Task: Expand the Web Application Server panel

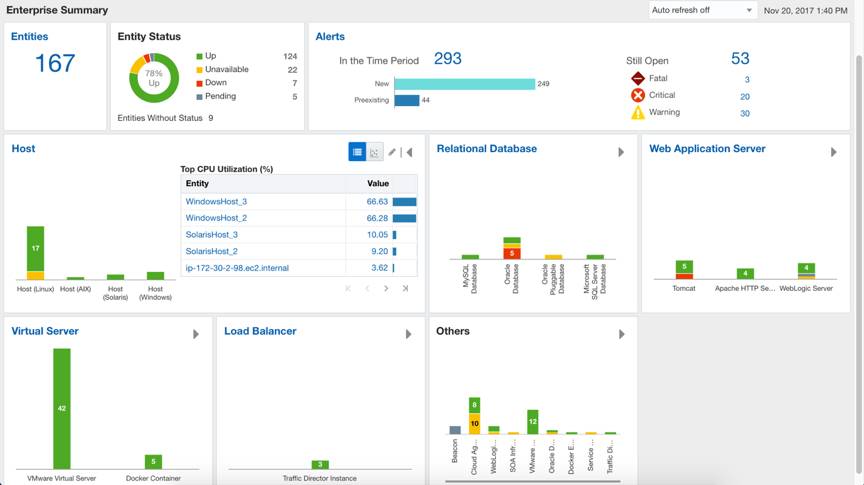Action: [x=833, y=152]
